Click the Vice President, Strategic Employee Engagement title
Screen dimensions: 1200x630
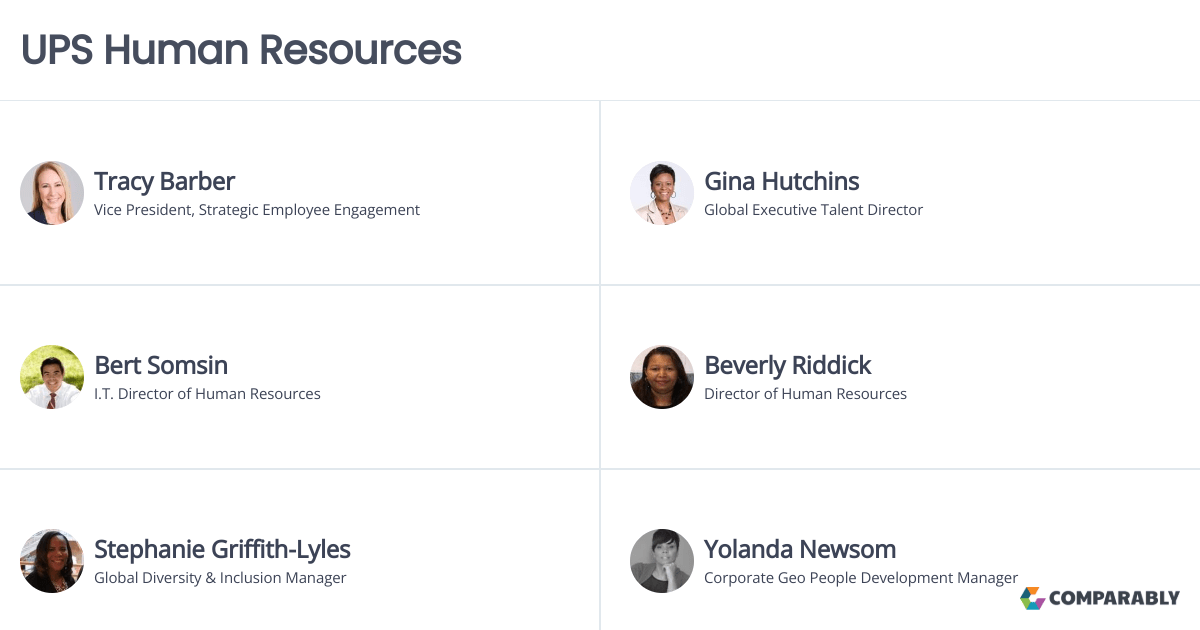[x=257, y=210]
